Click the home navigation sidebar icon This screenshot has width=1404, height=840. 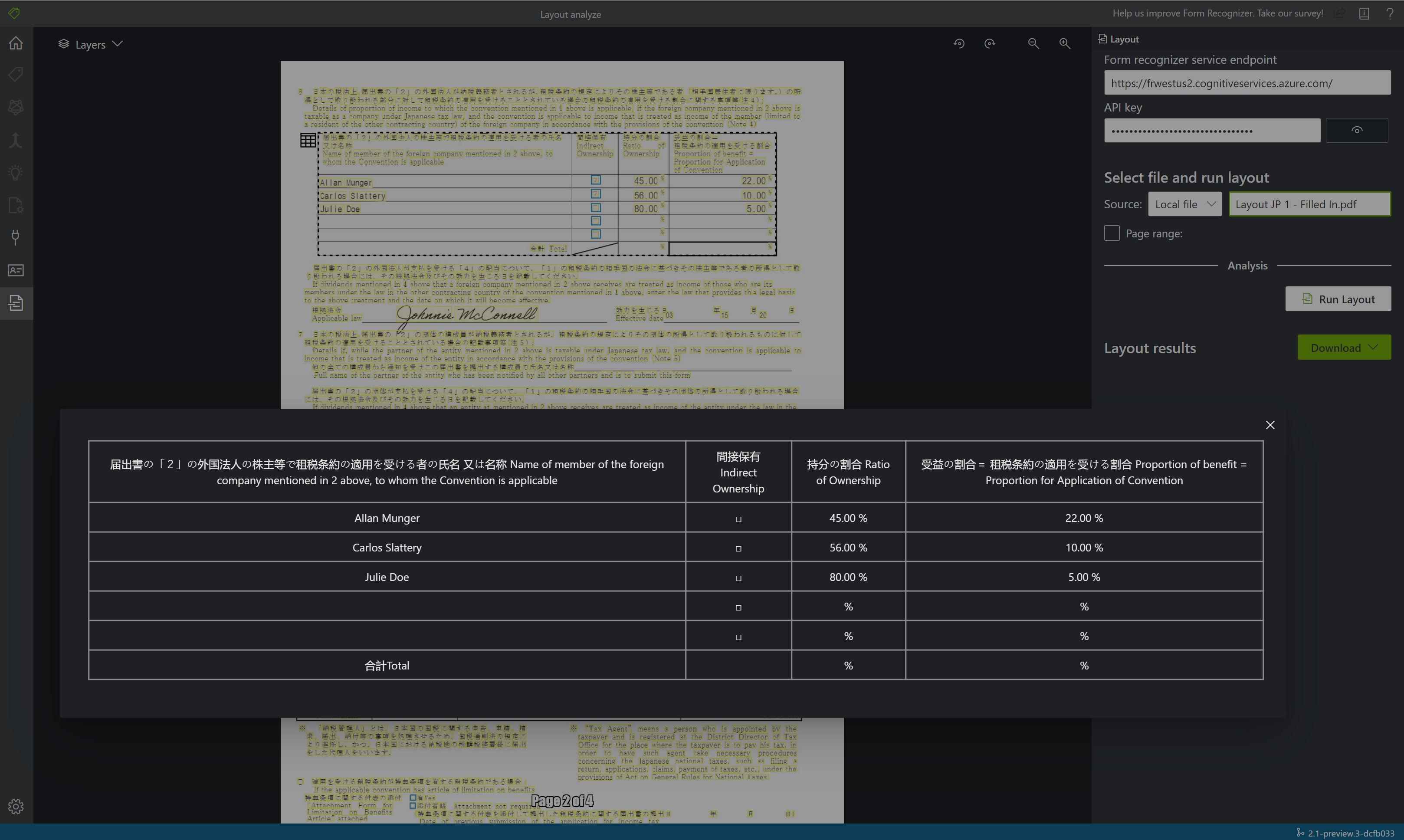(16, 43)
